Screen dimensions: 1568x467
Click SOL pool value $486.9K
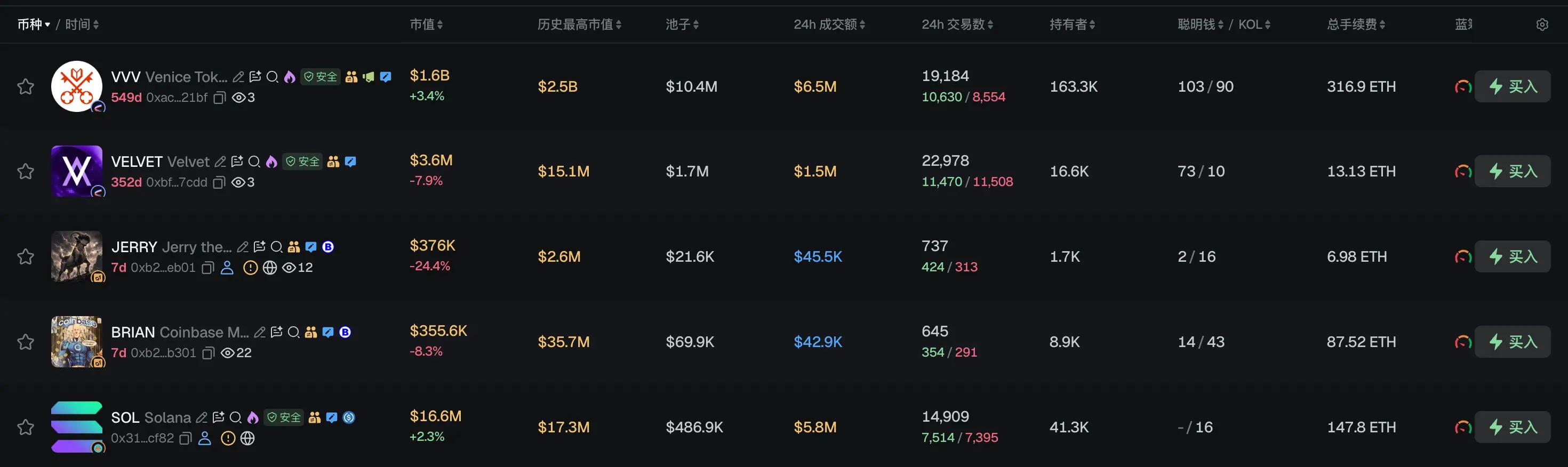click(x=694, y=427)
